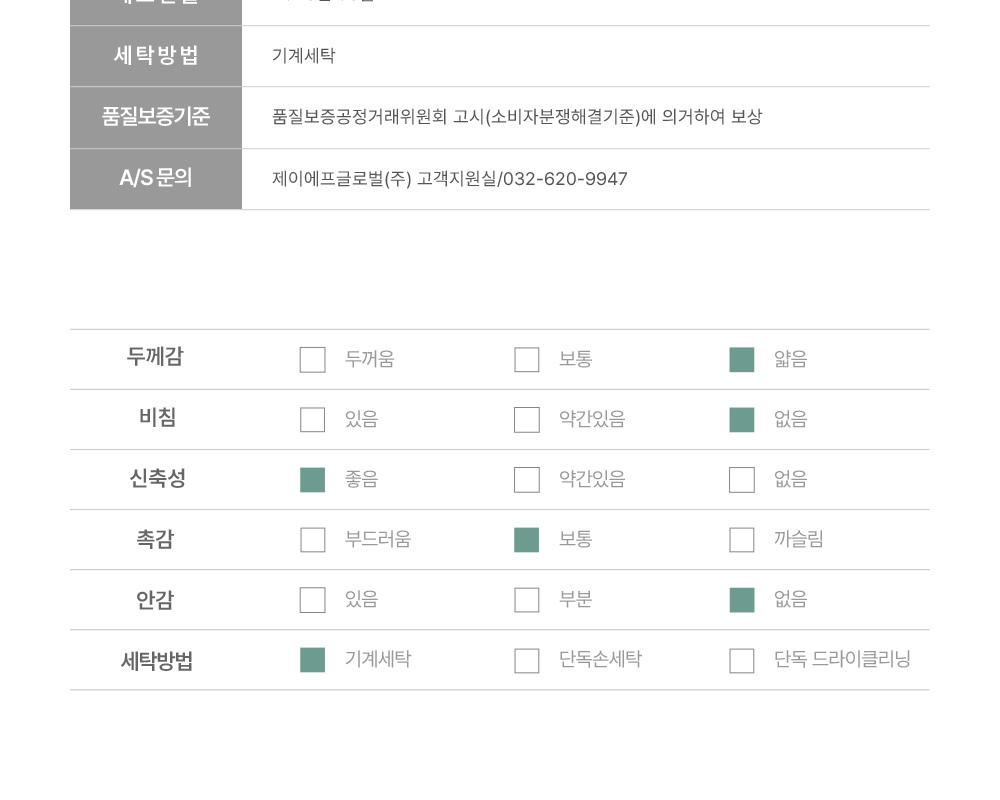Check the 보통 box in 두께감 row
The height and width of the screenshot is (800, 1000).
pos(527,360)
